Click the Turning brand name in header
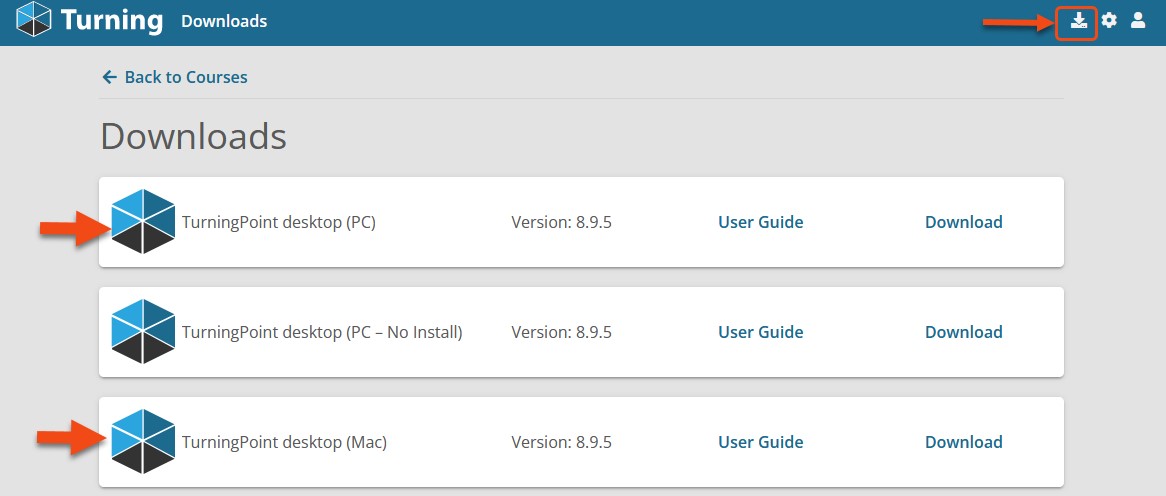This screenshot has width=1166, height=496. [112, 20]
